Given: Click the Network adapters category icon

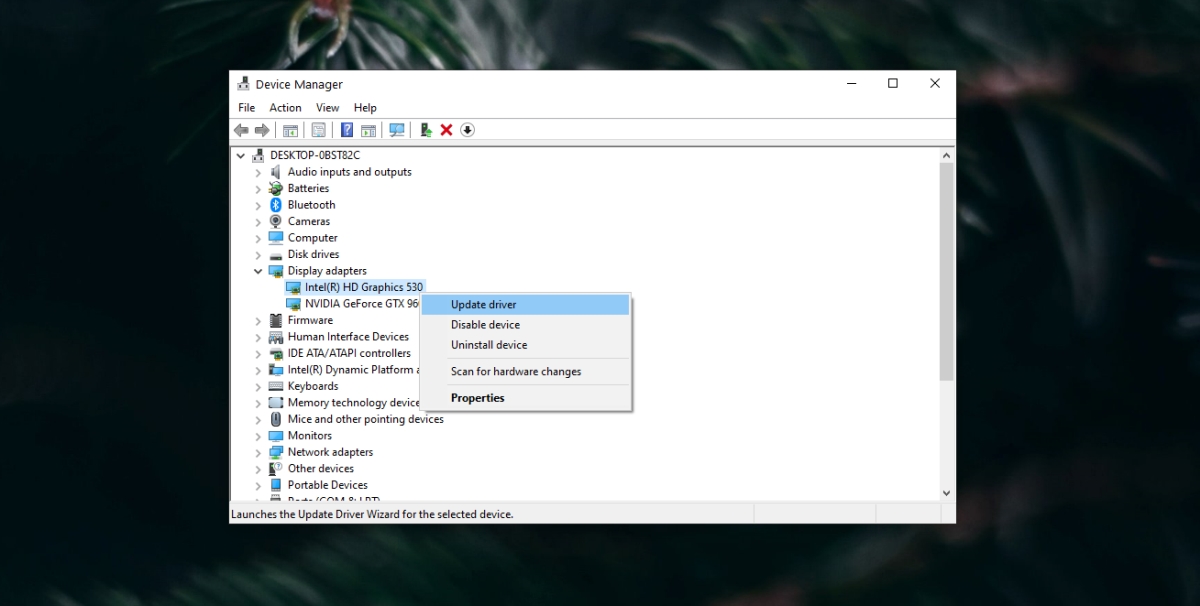Looking at the screenshot, I should [x=276, y=452].
